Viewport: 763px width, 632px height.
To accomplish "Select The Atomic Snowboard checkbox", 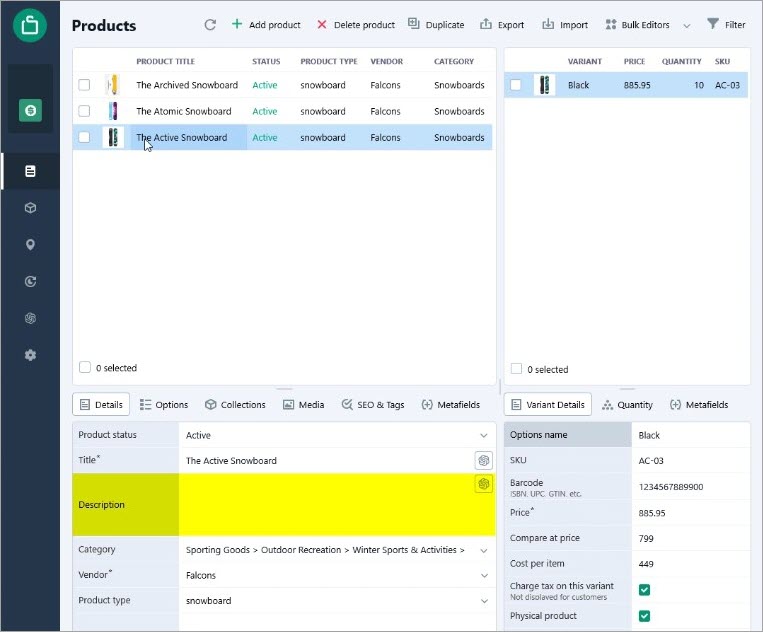I will point(84,111).
